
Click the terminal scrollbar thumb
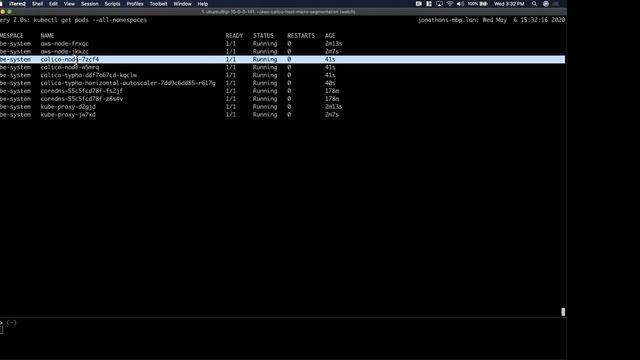563,312
